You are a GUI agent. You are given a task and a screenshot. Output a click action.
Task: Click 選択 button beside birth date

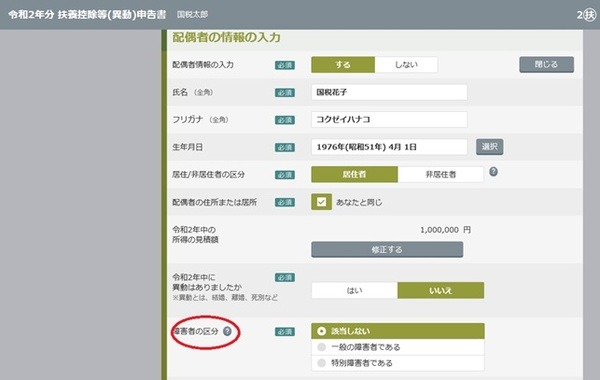pyautogui.click(x=489, y=147)
